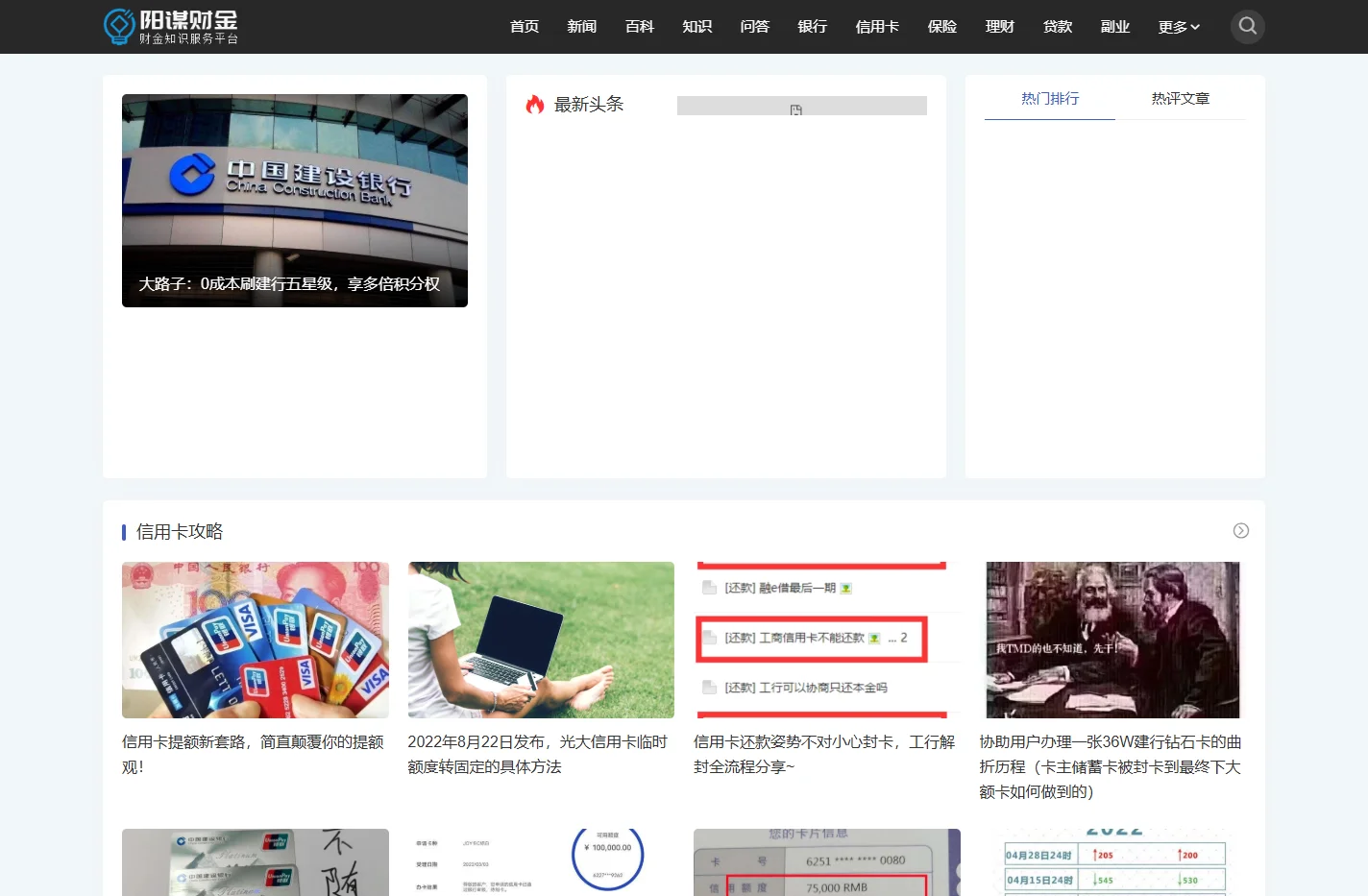This screenshot has width=1368, height=896.
Task: Expand the 更多 dropdown menu
Action: coord(1179,27)
